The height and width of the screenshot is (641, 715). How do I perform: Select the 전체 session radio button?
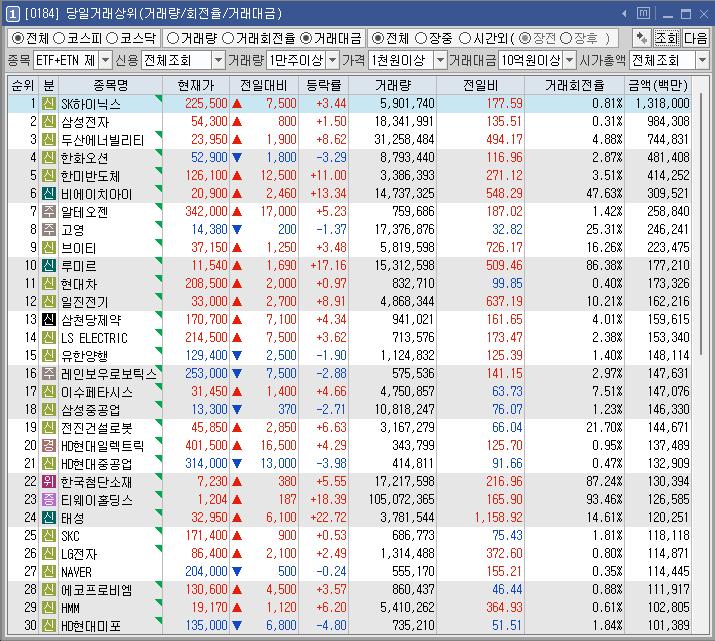coord(378,38)
